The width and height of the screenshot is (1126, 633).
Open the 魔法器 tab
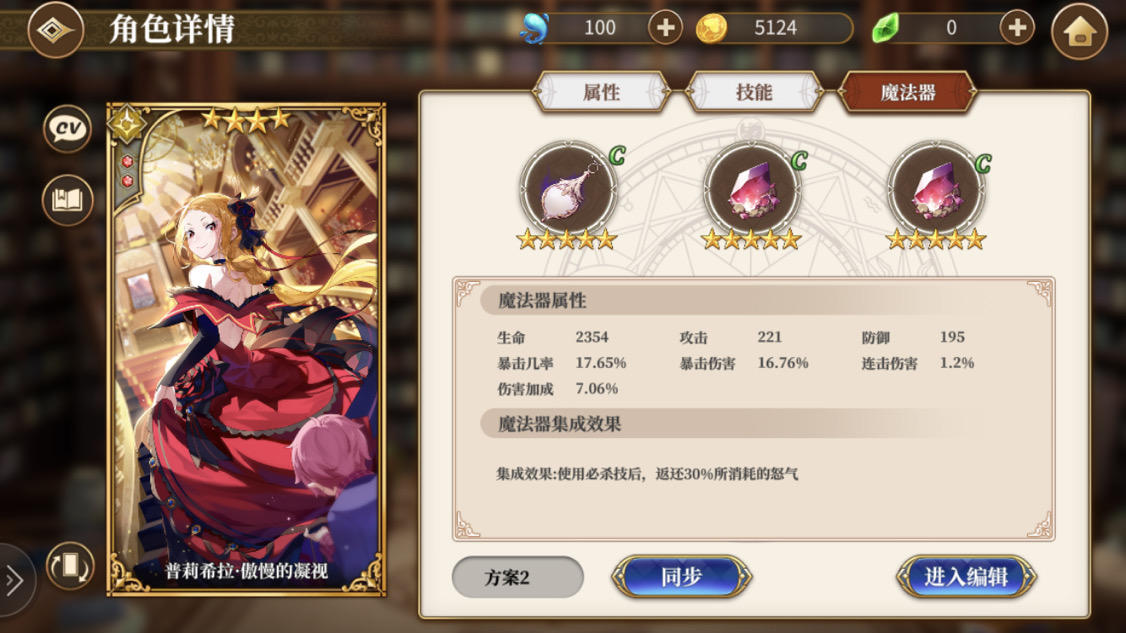(908, 92)
